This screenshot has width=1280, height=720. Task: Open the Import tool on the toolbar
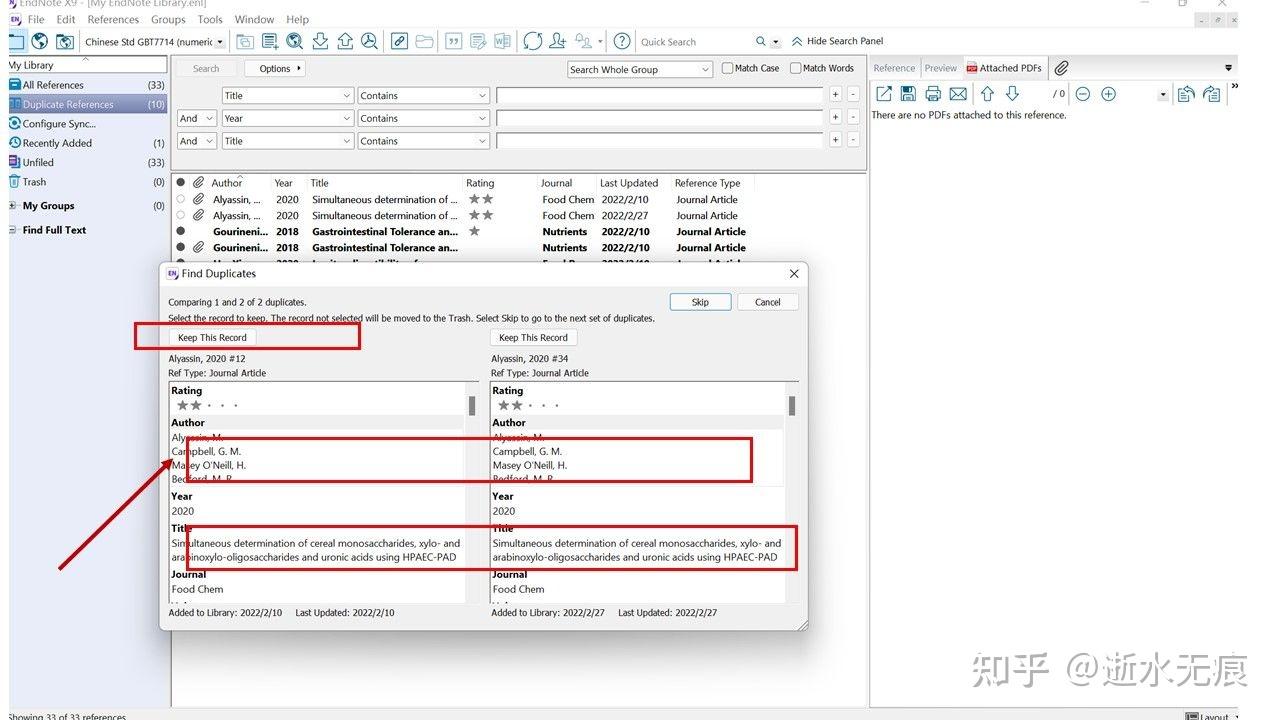[320, 41]
